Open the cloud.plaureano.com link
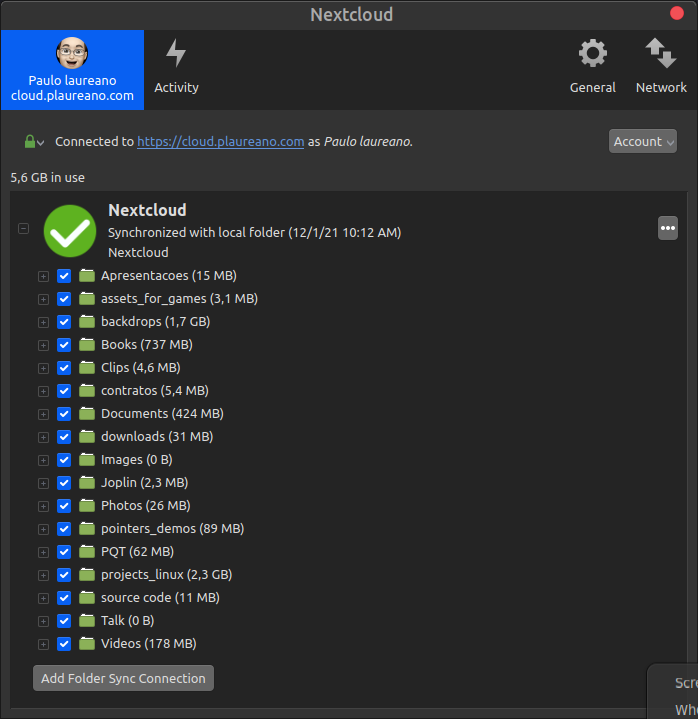The image size is (698, 719). tap(221, 142)
